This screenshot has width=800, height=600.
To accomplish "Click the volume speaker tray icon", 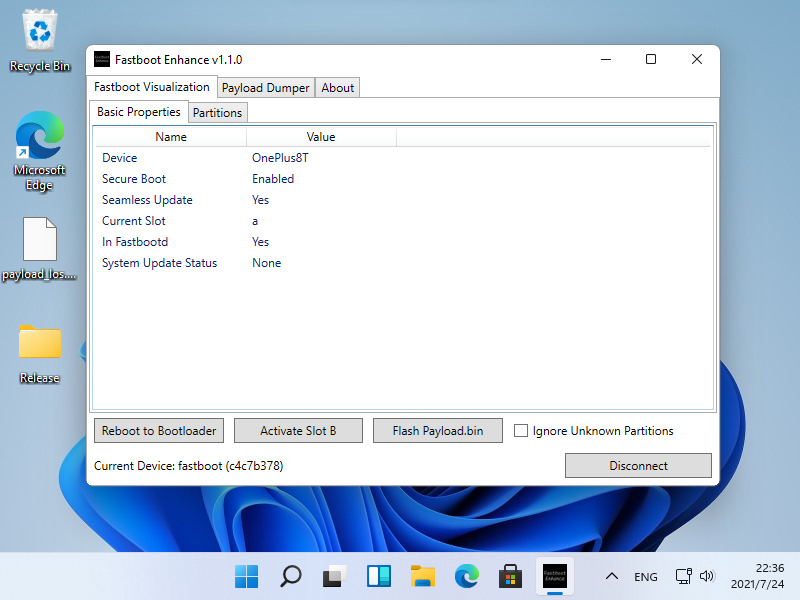I will pyautogui.click(x=707, y=577).
